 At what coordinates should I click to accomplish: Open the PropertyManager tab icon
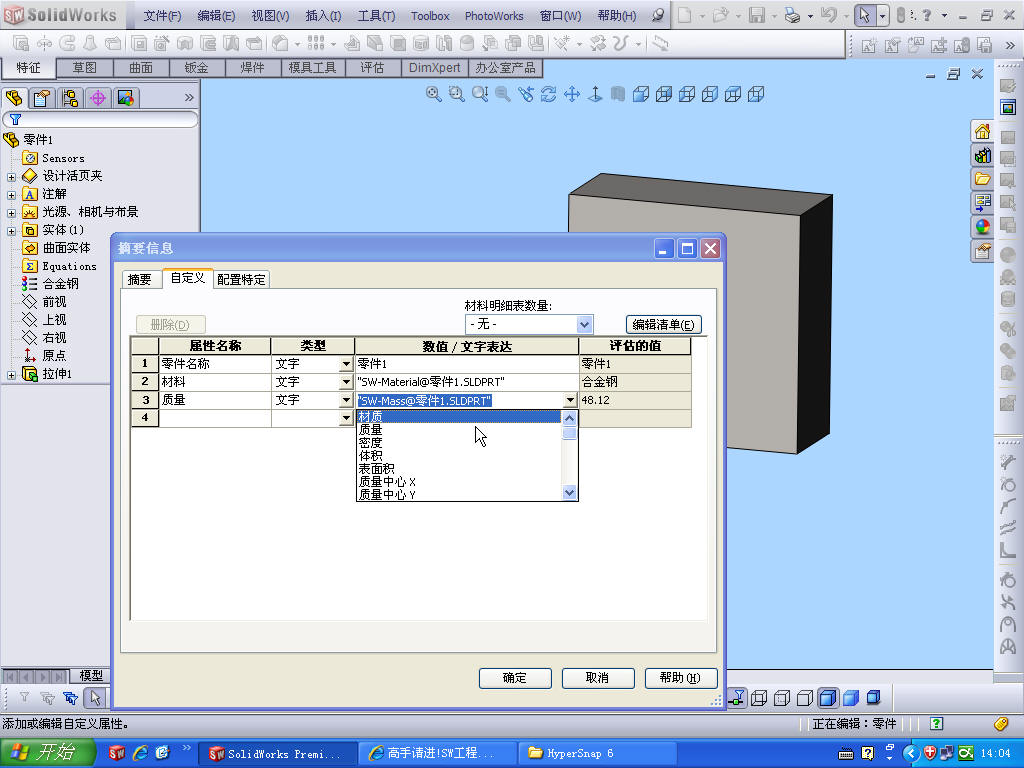(42, 98)
